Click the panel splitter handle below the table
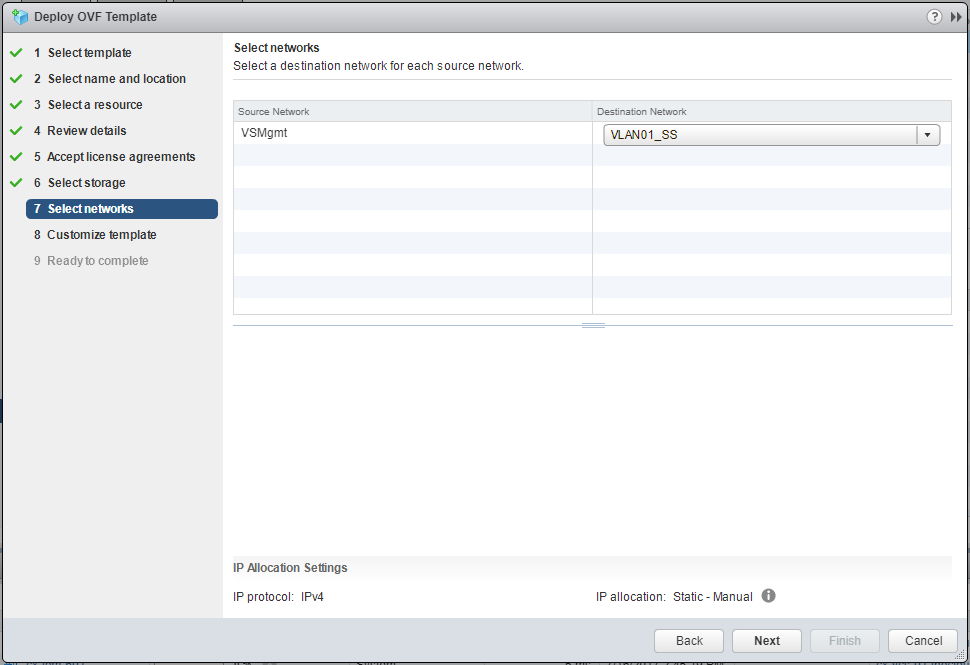 (593, 325)
